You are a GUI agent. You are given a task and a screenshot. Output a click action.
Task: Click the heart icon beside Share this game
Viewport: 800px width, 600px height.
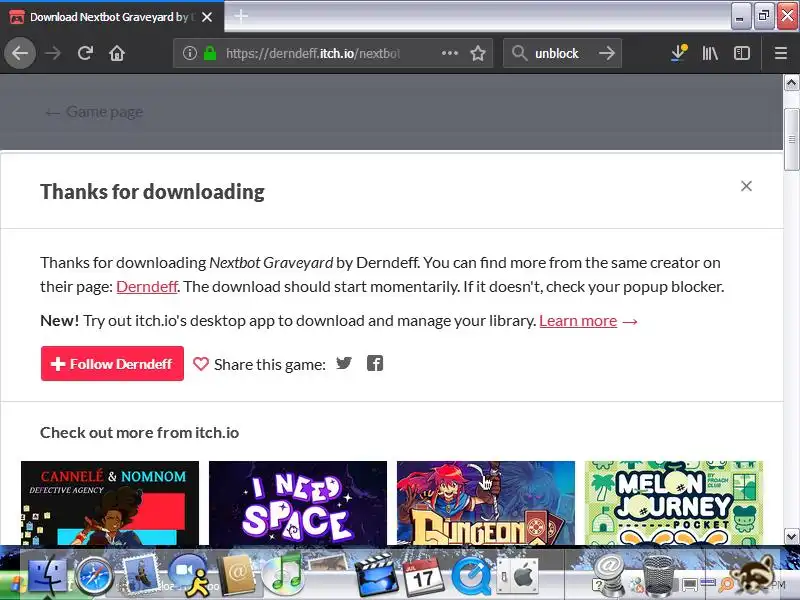(x=201, y=364)
